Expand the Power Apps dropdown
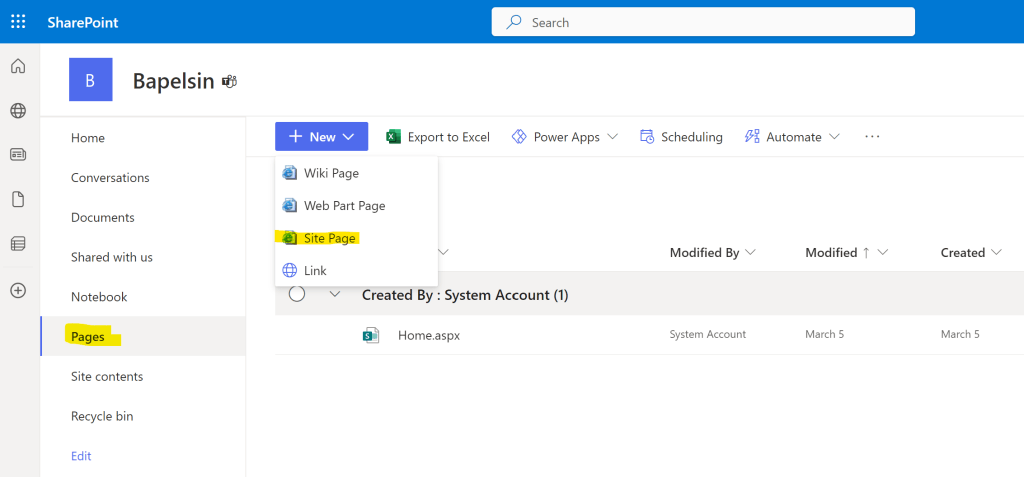Image resolution: width=1024 pixels, height=477 pixels. [x=565, y=137]
